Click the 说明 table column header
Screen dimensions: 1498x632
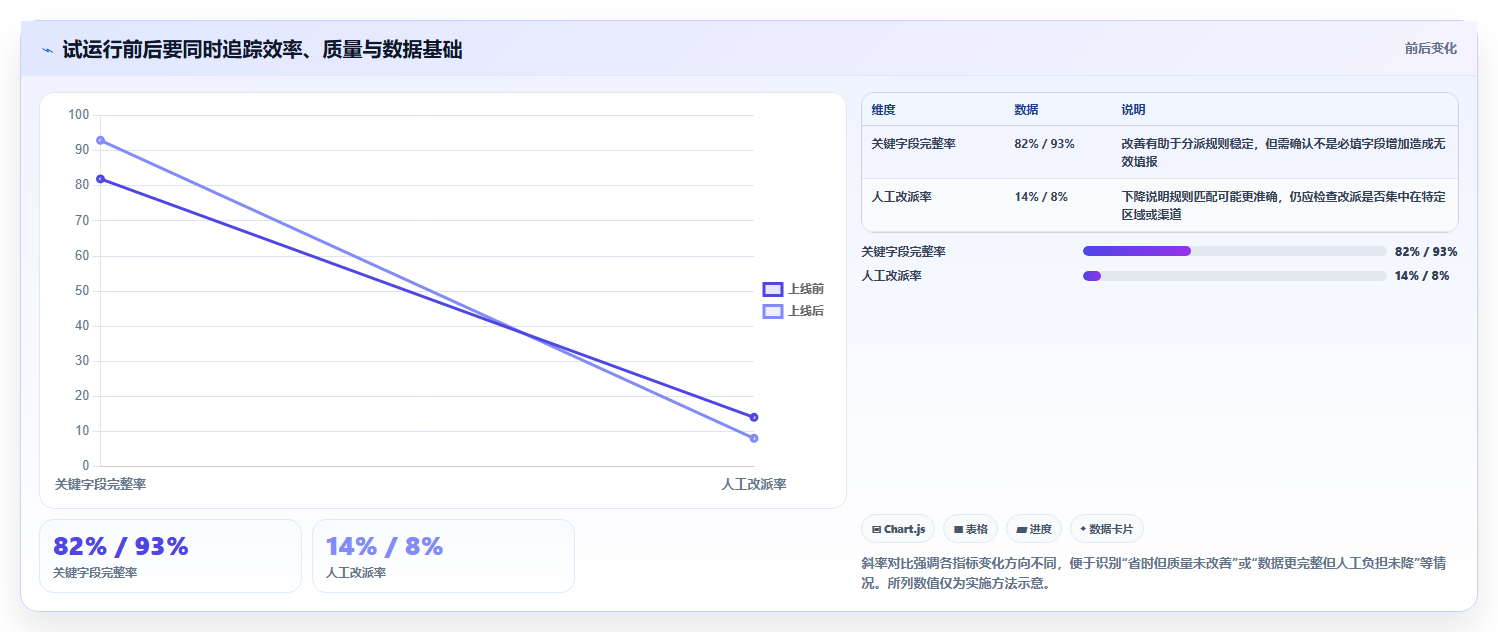pyautogui.click(x=1133, y=110)
